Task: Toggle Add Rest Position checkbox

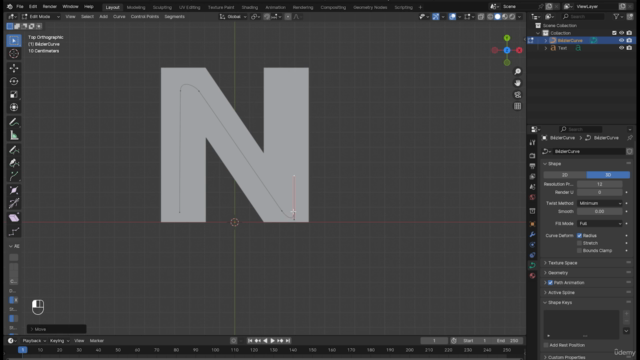Action: 546,345
